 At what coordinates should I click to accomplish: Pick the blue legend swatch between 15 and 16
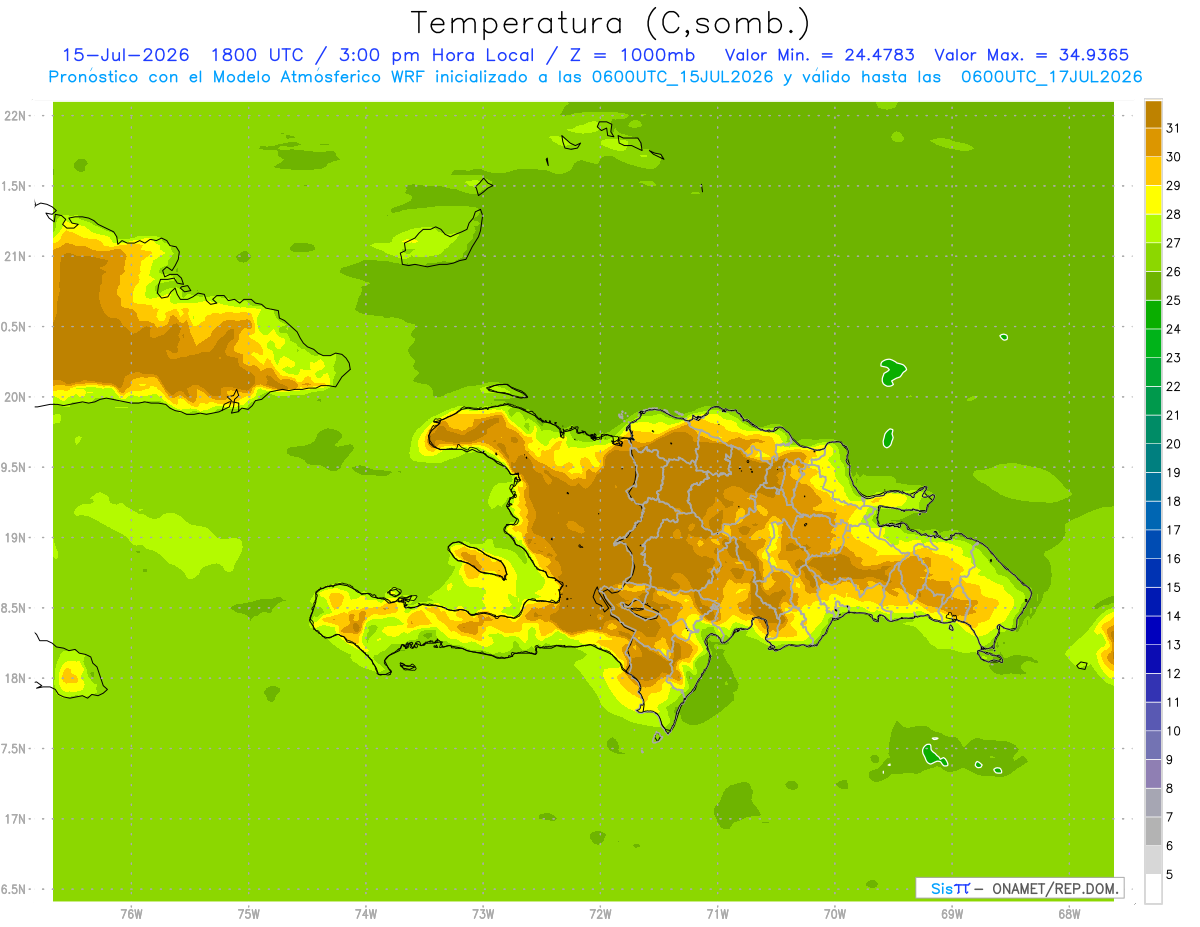[1153, 572]
